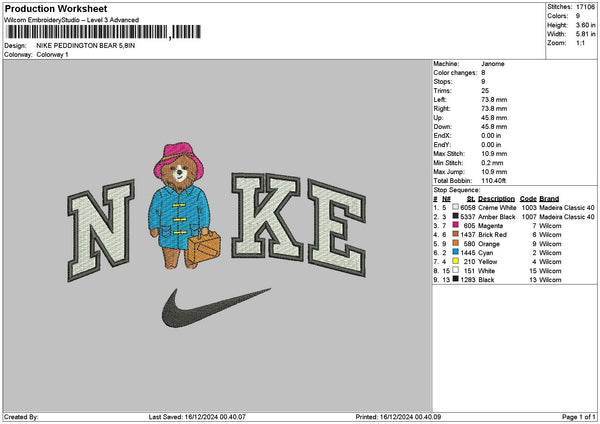The image size is (600, 424).
Task: Click the embroidered letter E
Action: 337,228
